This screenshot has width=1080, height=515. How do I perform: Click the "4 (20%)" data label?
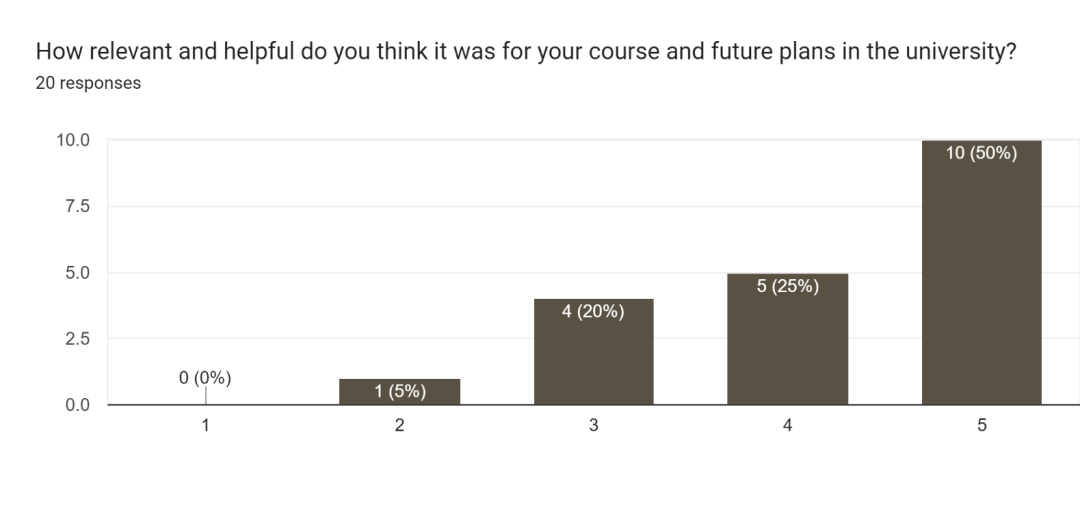[593, 312]
